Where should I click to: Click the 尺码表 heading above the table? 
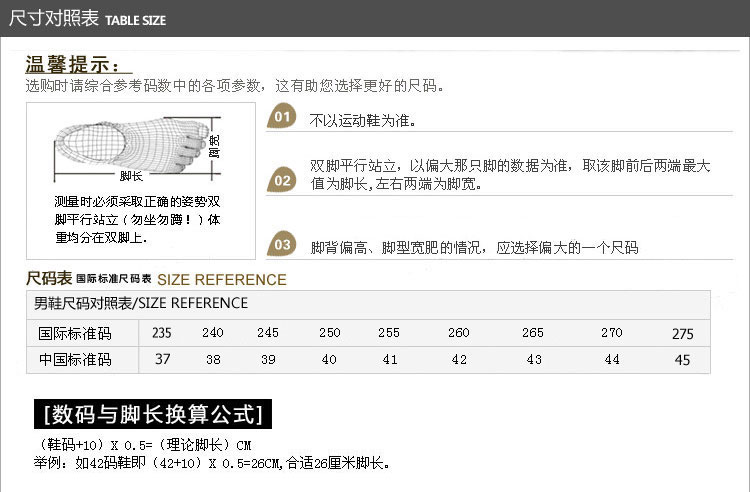point(49,278)
